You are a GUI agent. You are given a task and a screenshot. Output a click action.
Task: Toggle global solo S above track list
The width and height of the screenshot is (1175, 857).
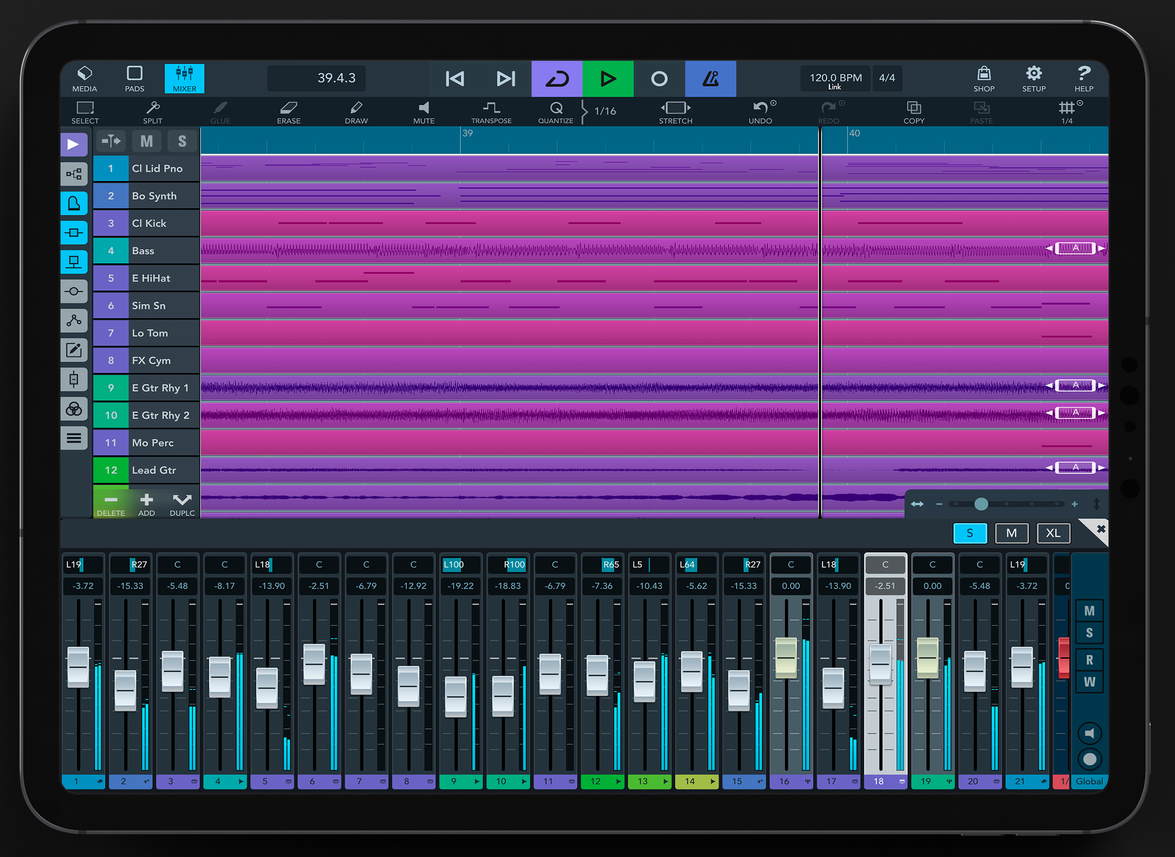[x=181, y=141]
